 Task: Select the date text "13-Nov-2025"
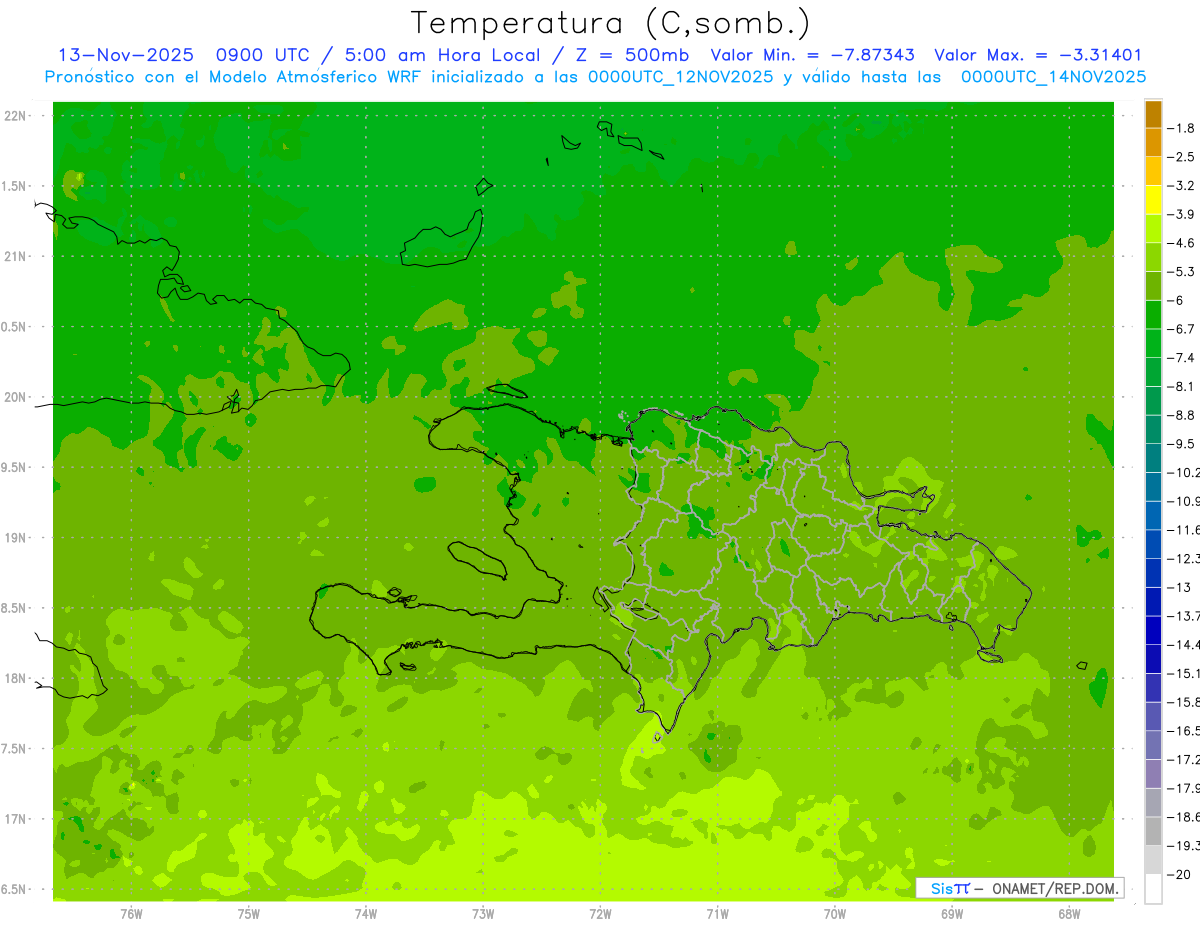[x=126, y=55]
